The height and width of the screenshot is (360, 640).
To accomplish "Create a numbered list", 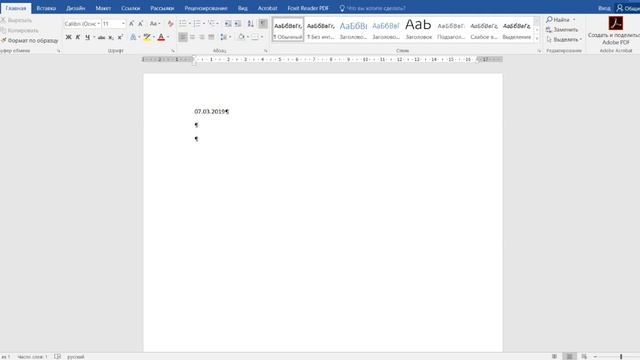I will (x=197, y=24).
